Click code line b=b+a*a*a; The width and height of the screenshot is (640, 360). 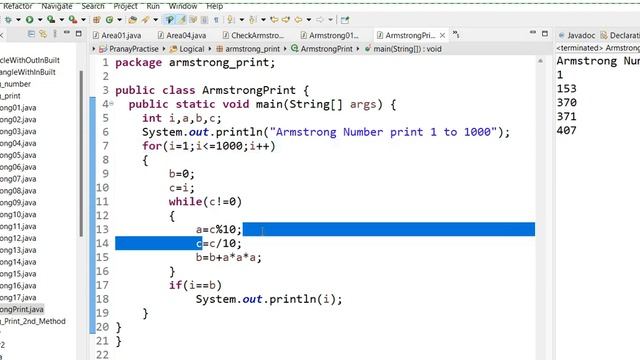click(229, 258)
